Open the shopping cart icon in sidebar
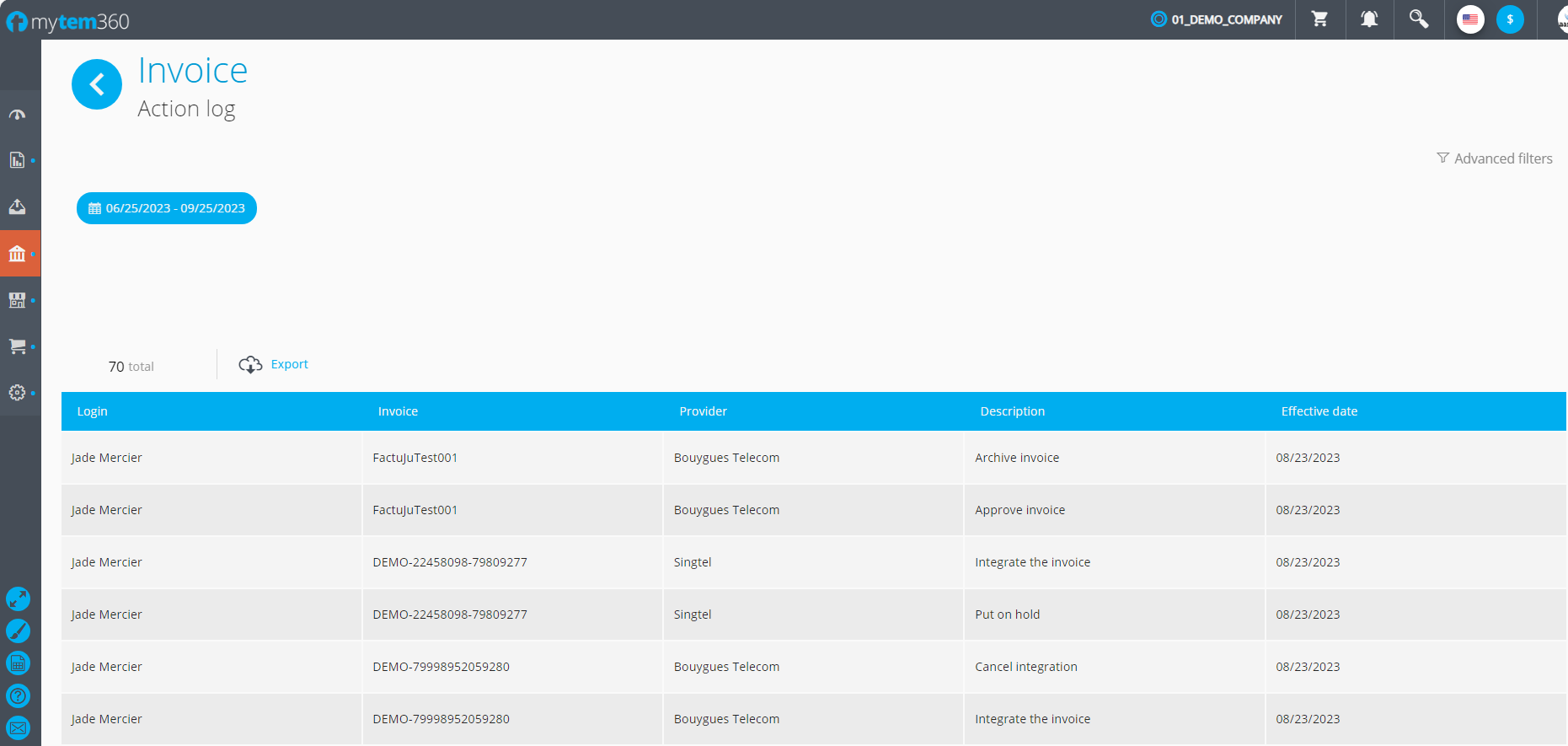Viewport: 1568px width, 746px height. click(17, 346)
